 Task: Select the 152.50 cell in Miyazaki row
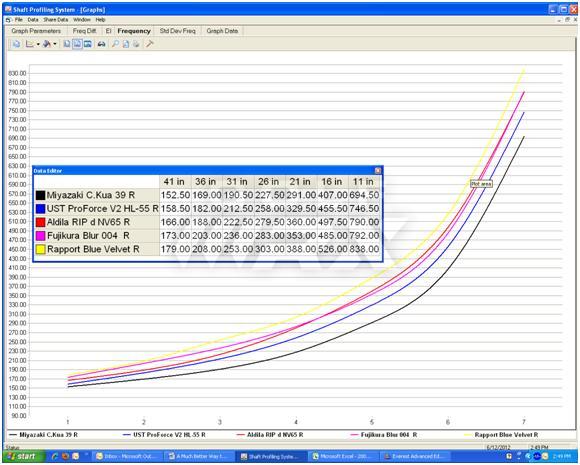pos(175,195)
